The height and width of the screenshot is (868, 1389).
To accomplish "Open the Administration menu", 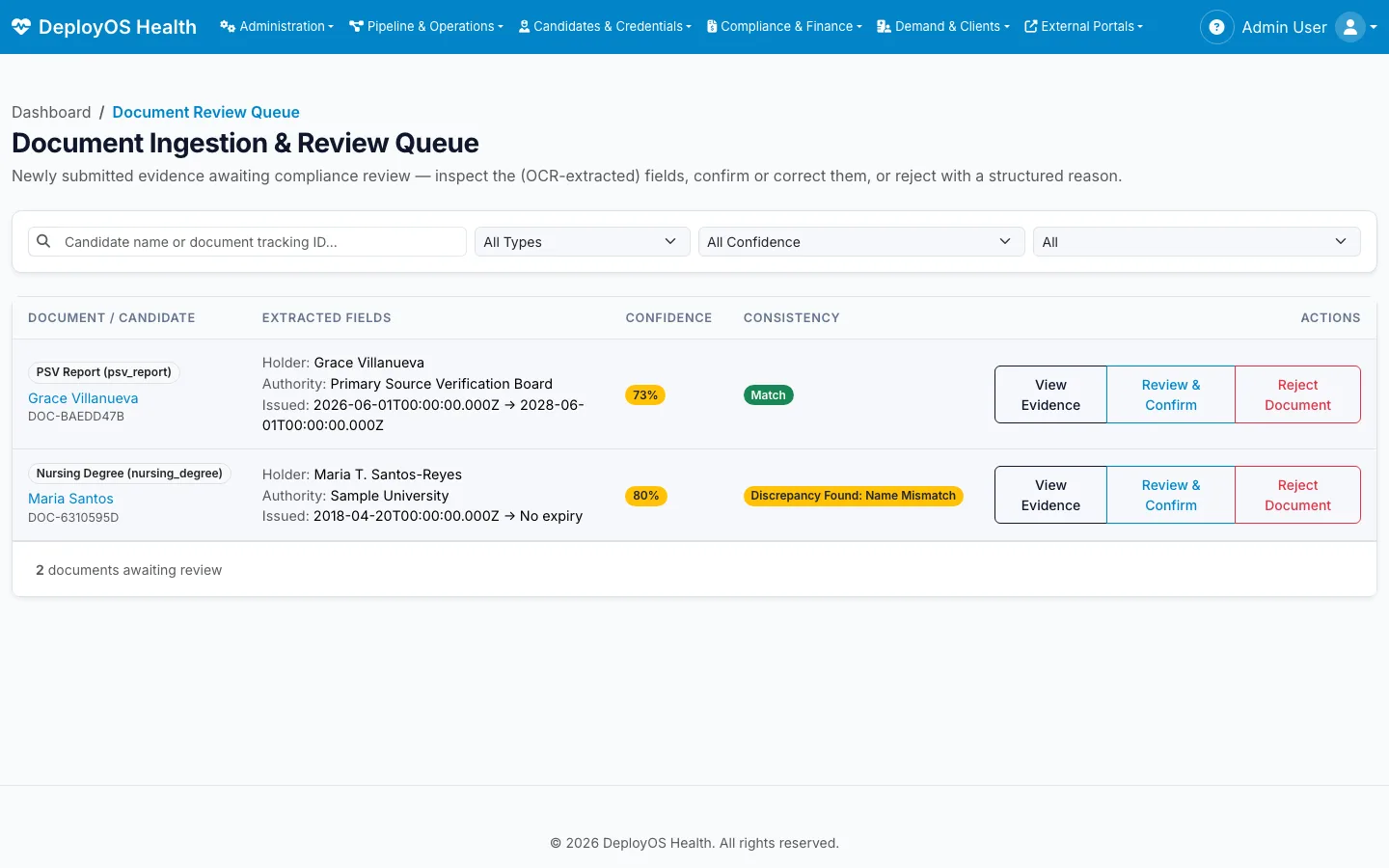I will [277, 26].
